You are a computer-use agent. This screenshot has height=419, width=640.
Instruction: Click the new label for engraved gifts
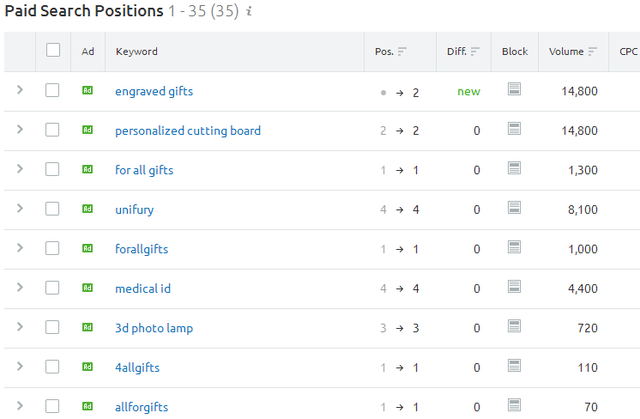469,91
